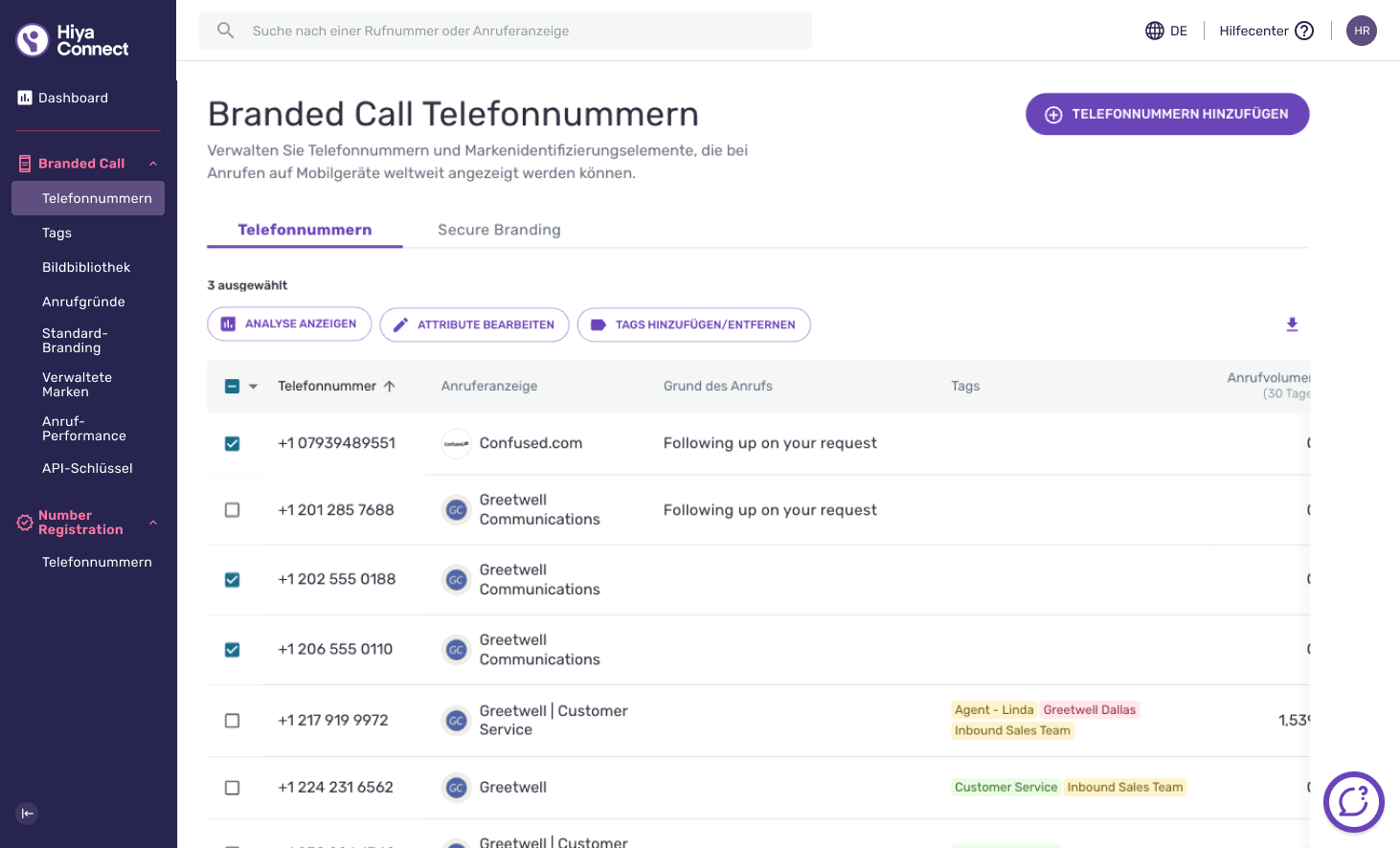The image size is (1400, 848).
Task: Click the Hiya Connect logo
Action: tap(73, 40)
